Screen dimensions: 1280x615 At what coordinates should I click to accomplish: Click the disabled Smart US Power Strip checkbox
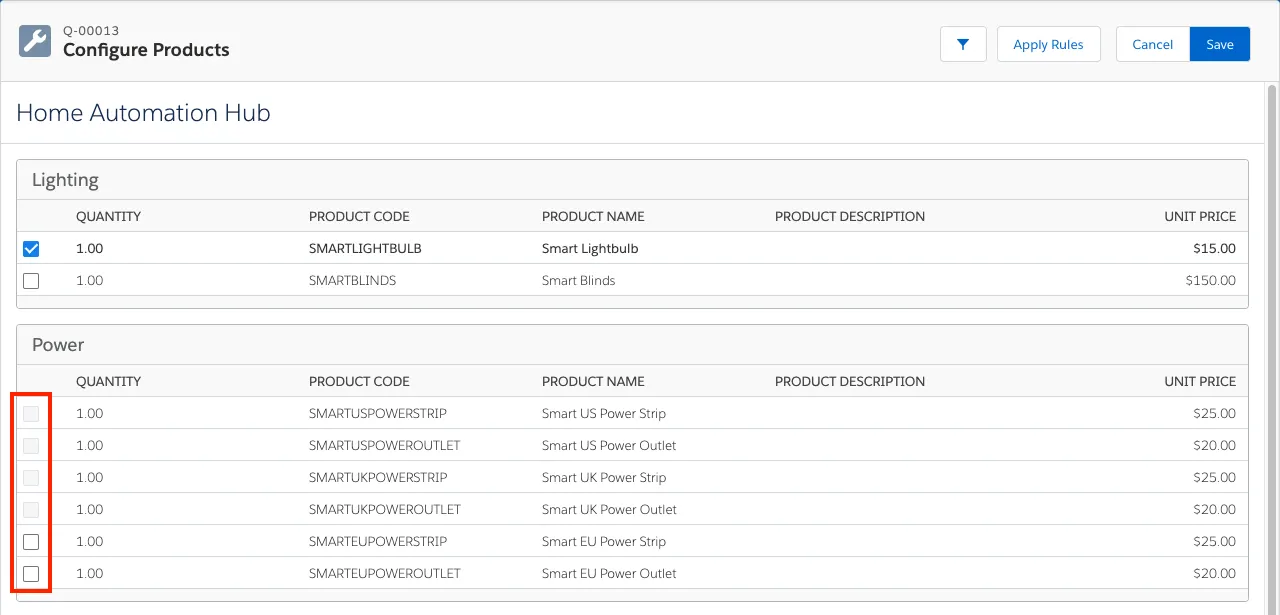(31, 414)
